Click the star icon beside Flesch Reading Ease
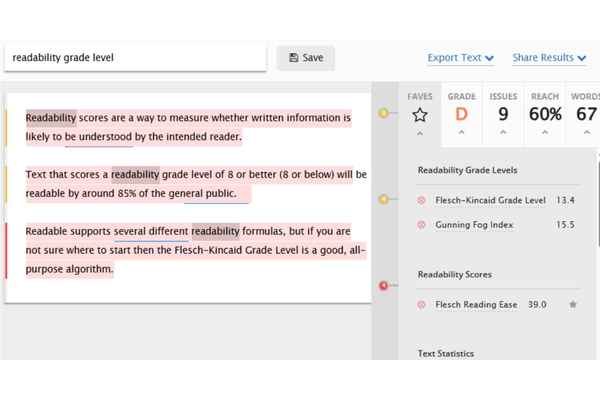This screenshot has width=600, height=400. pos(573,304)
